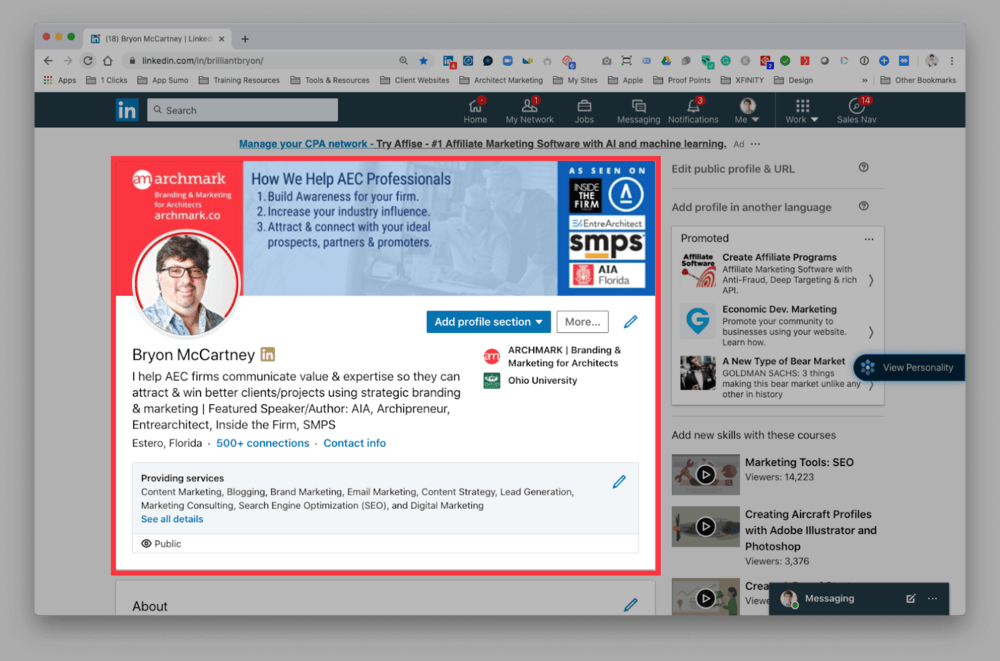This screenshot has width=1000, height=661.
Task: Open the Jobs briefcase icon
Action: coord(584,110)
